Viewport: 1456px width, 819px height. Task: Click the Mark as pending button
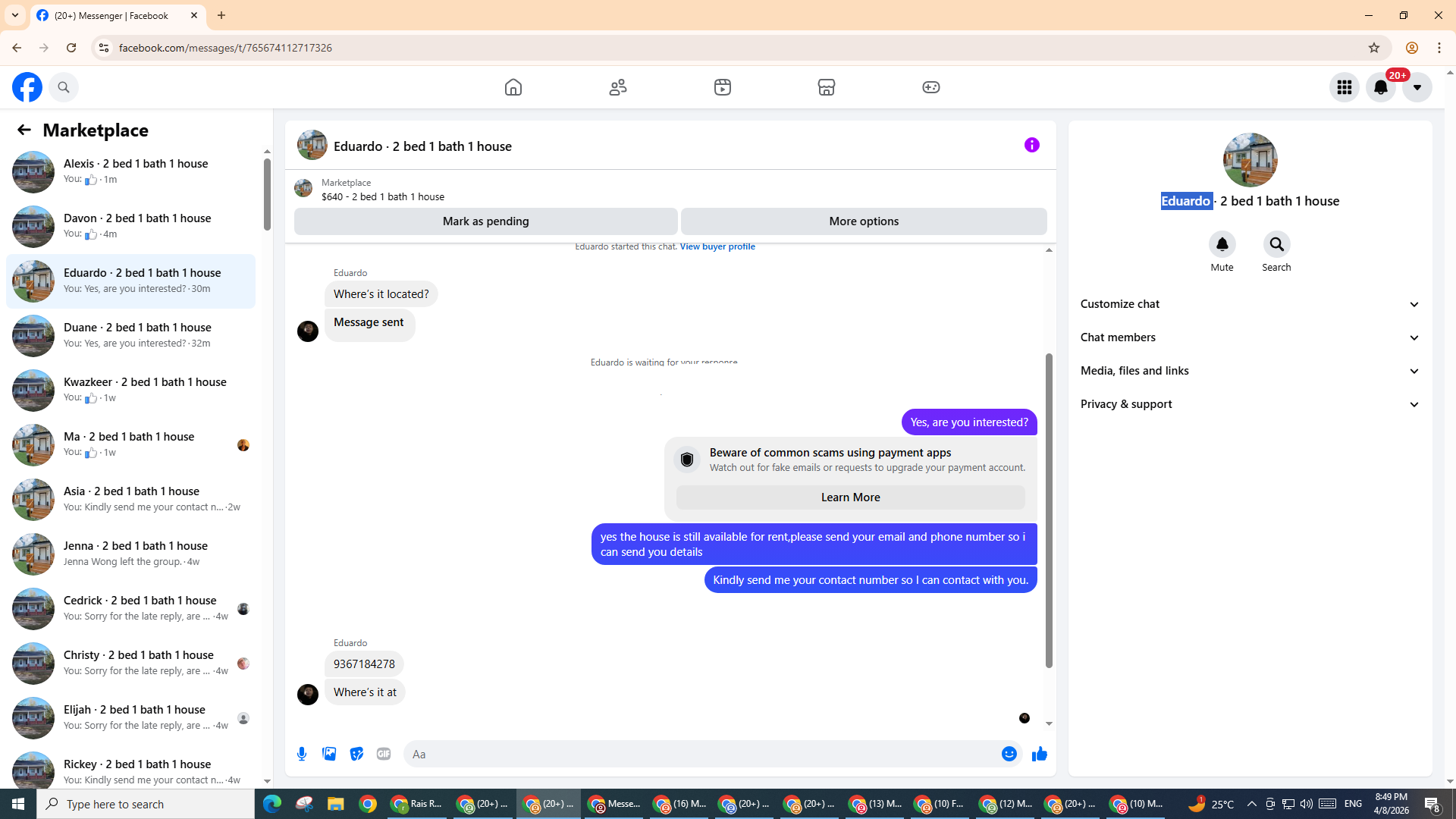click(x=485, y=221)
